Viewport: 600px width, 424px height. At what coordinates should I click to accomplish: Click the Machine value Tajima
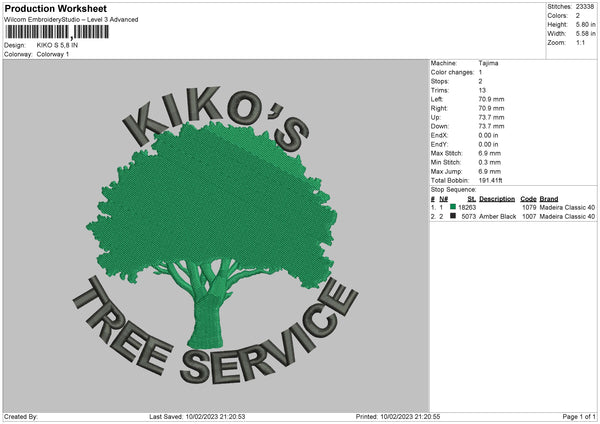pos(489,63)
